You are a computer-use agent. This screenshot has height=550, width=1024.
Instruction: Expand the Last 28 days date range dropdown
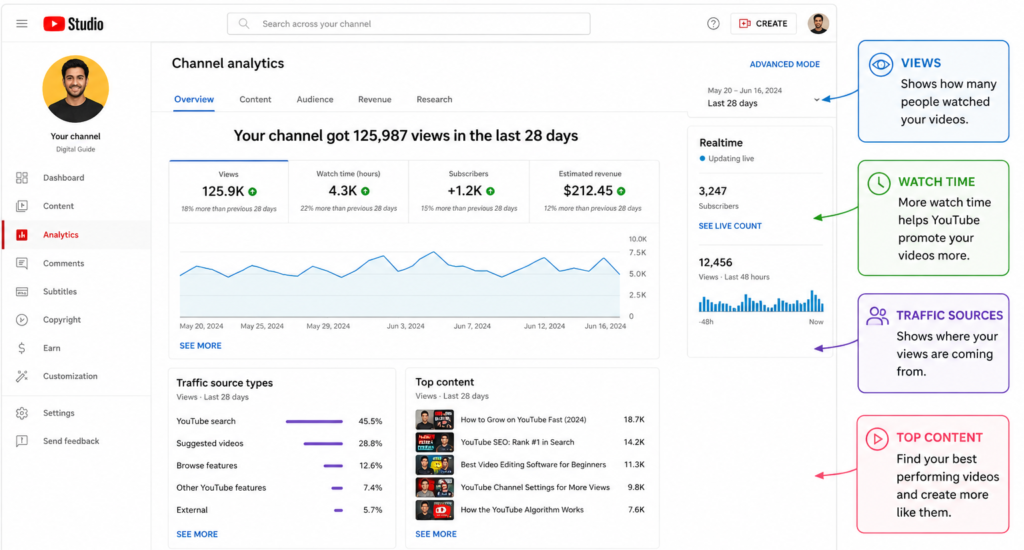pos(763,97)
